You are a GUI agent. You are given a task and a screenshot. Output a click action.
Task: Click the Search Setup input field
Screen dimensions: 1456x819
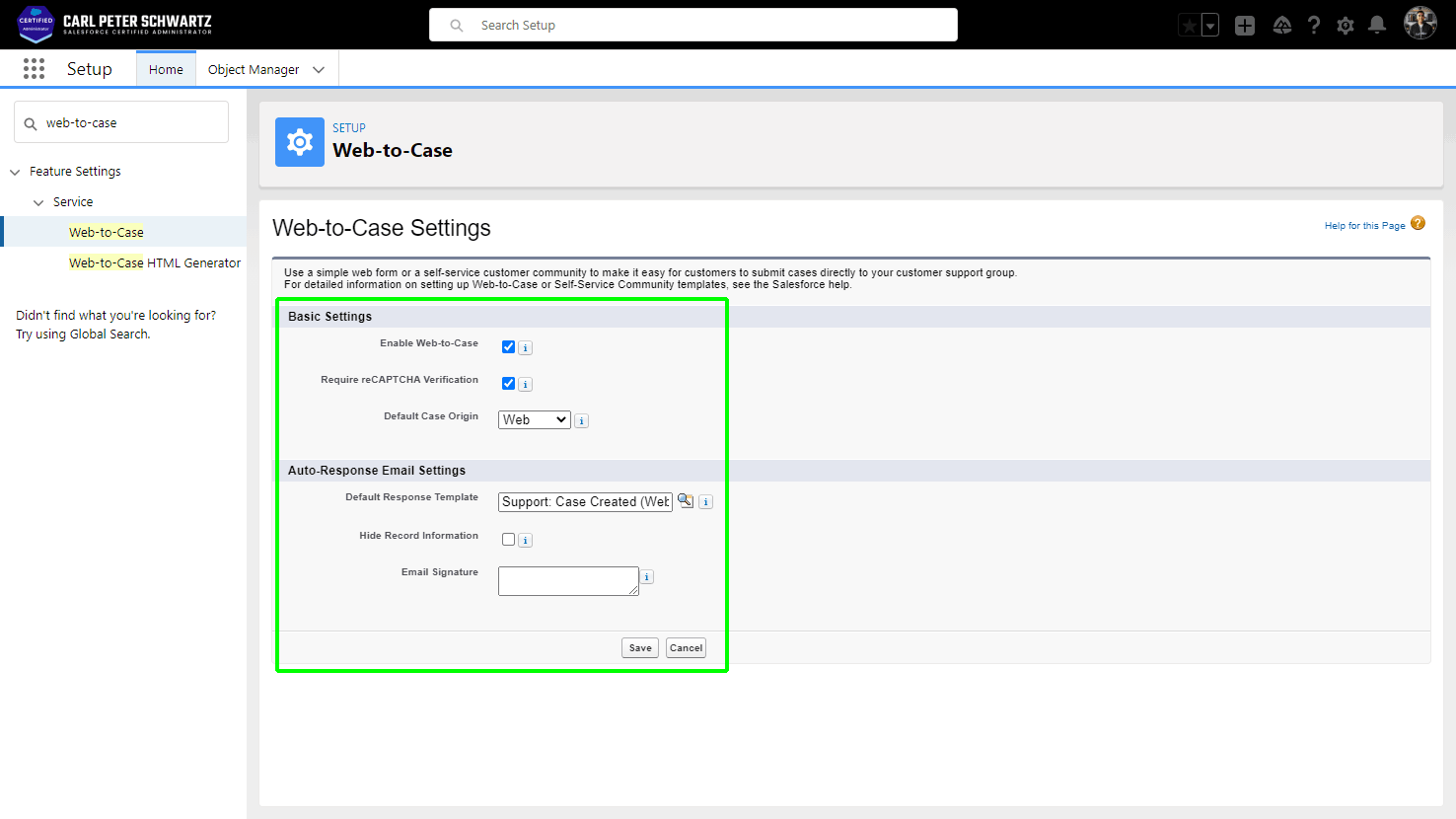[x=693, y=25]
